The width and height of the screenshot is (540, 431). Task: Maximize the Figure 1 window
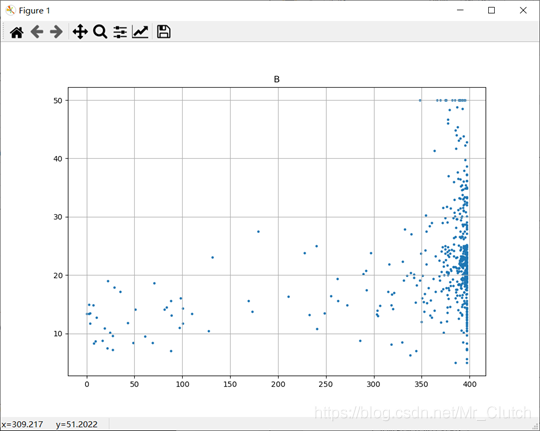pos(491,10)
